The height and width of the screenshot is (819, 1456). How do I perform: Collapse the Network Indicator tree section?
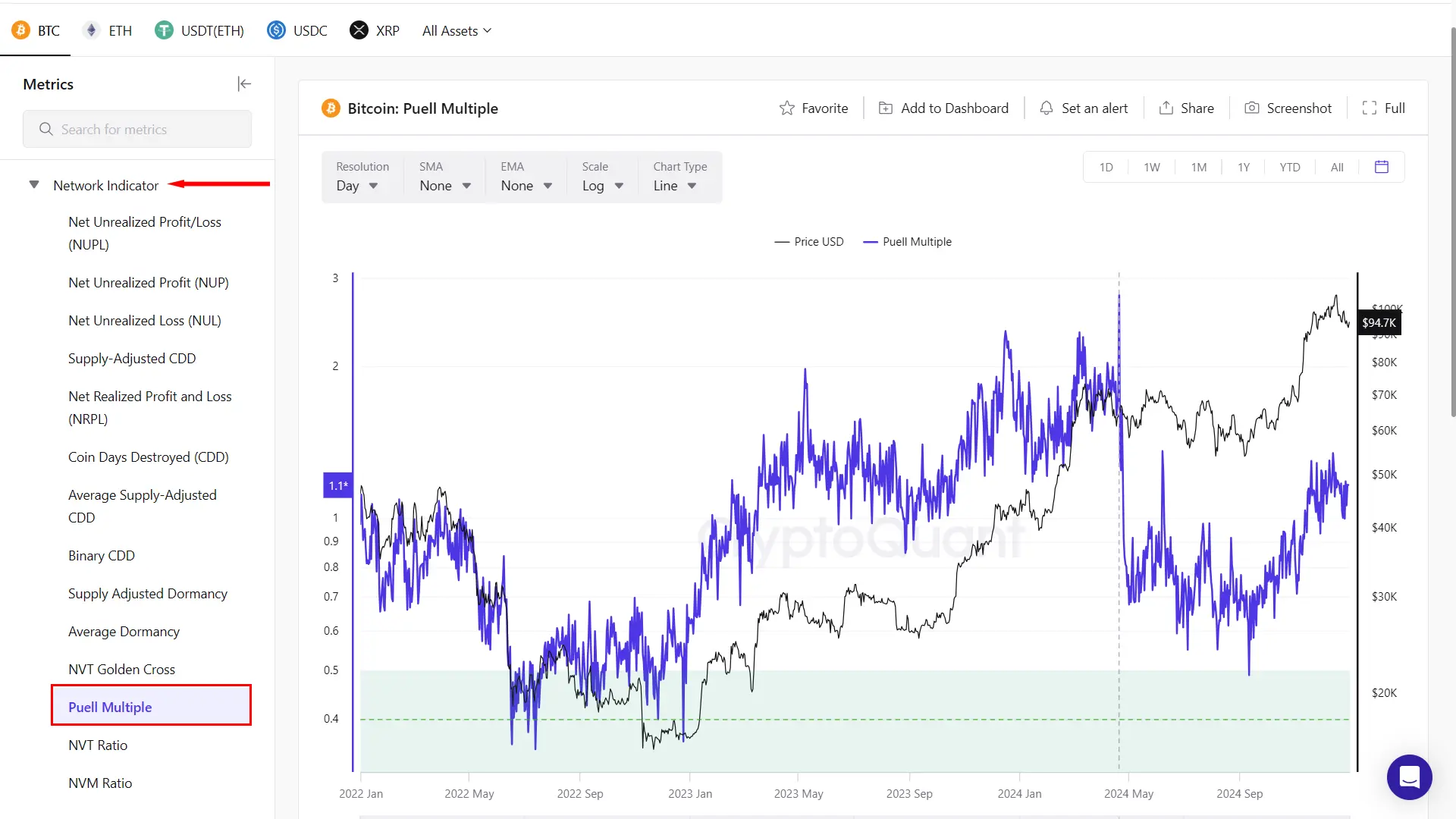click(34, 184)
